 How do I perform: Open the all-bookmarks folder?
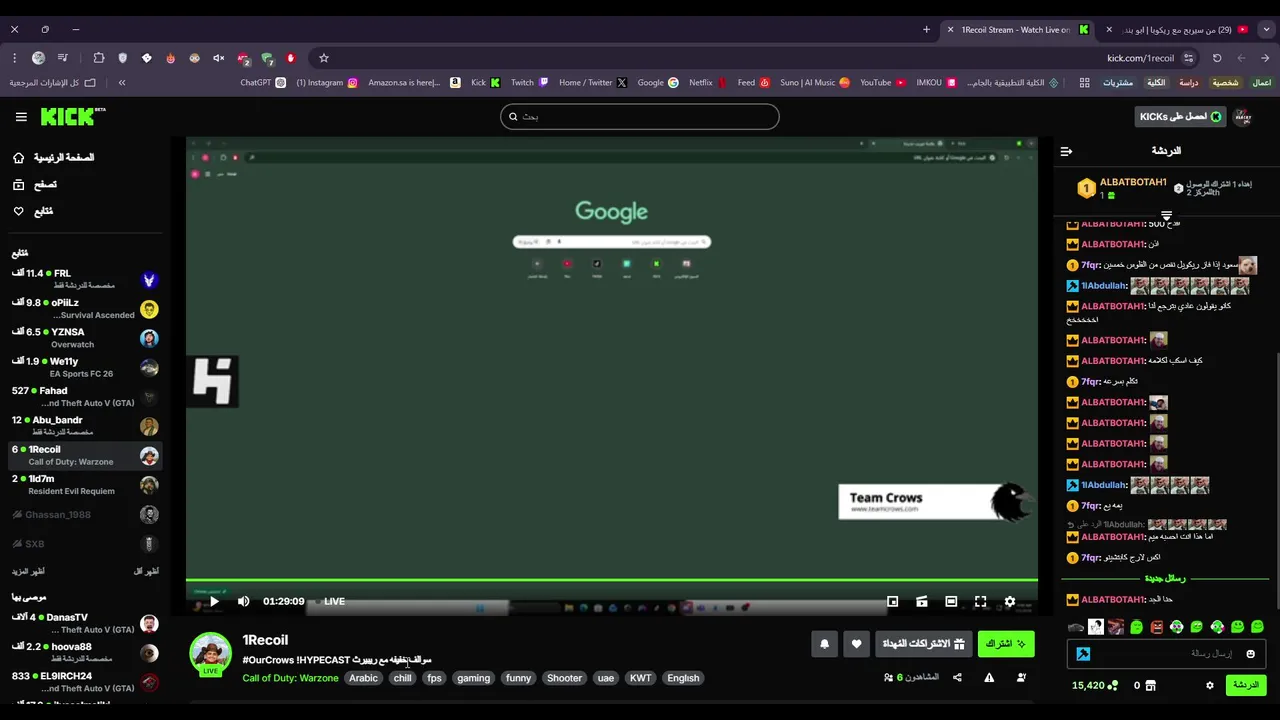coord(53,83)
